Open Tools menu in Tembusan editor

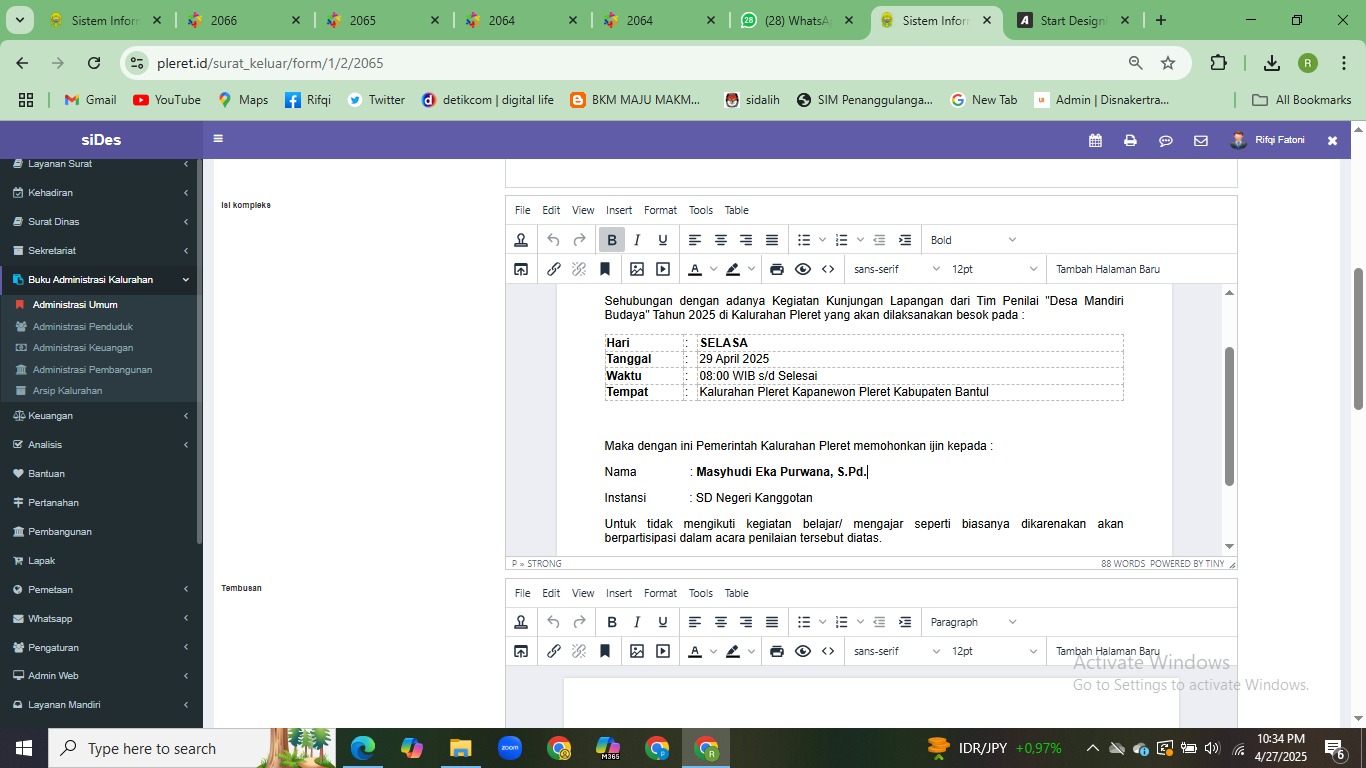coord(701,593)
